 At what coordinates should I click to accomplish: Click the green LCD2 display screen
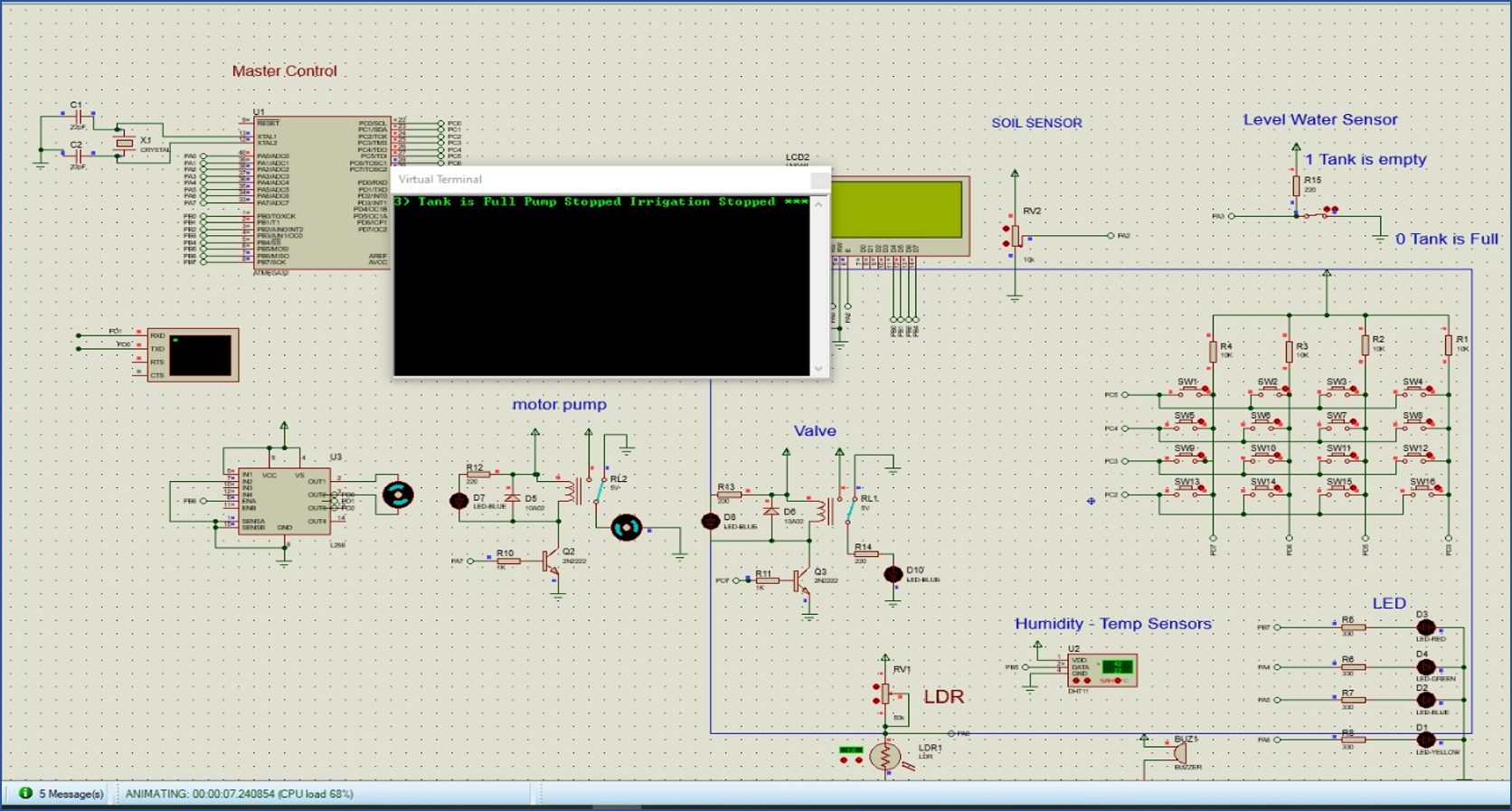click(896, 209)
